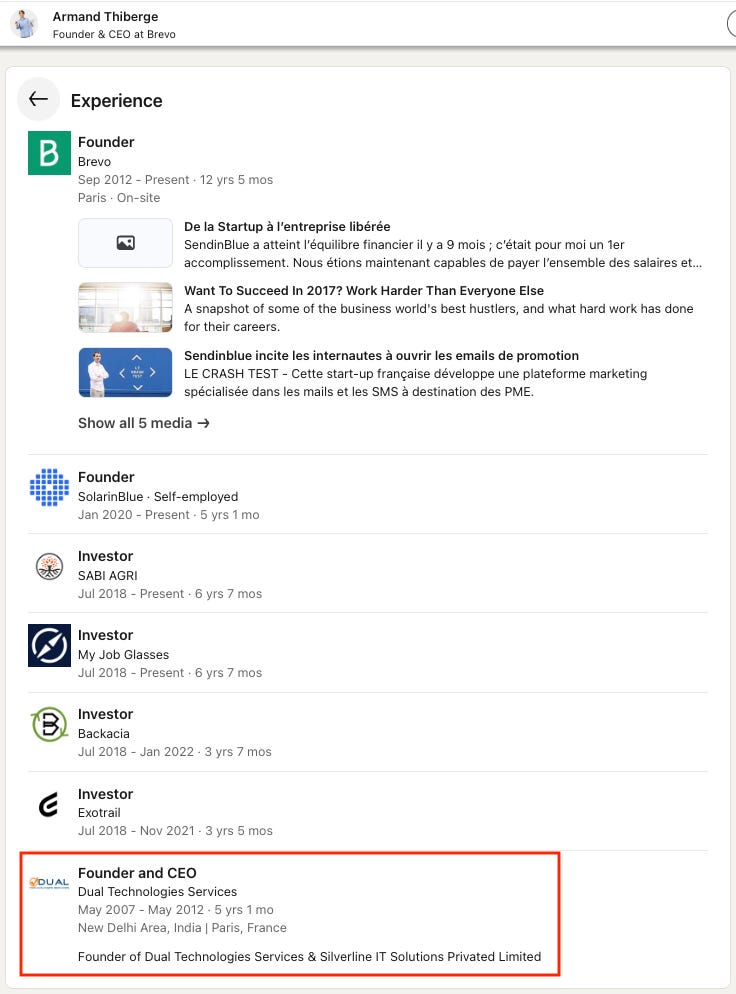Select Dual Technologies Services company name
The height and width of the screenshot is (994, 736).
coord(157,891)
